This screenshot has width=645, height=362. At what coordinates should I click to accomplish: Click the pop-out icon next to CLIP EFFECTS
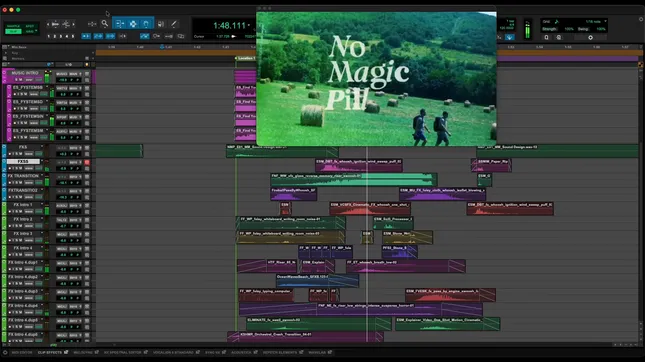pyautogui.click(x=66, y=352)
